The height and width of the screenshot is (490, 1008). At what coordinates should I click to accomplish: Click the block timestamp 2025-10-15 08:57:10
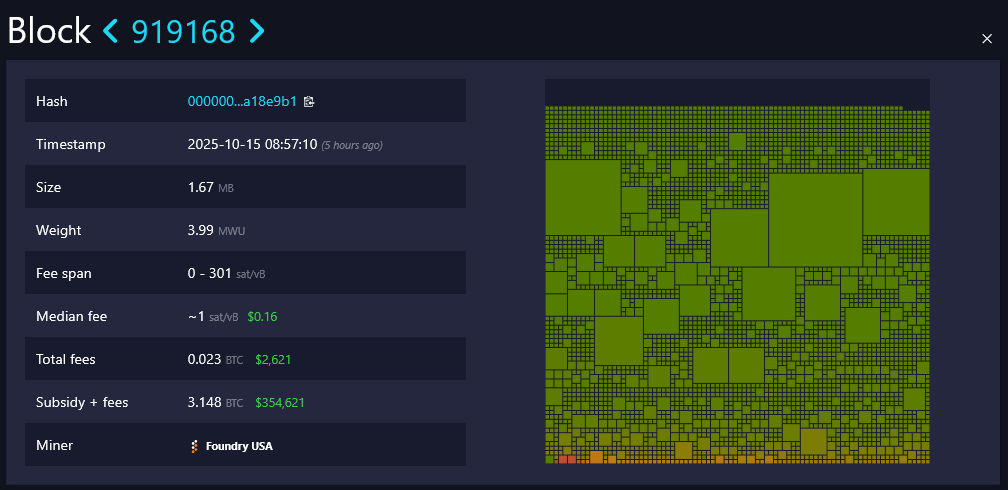pos(252,145)
